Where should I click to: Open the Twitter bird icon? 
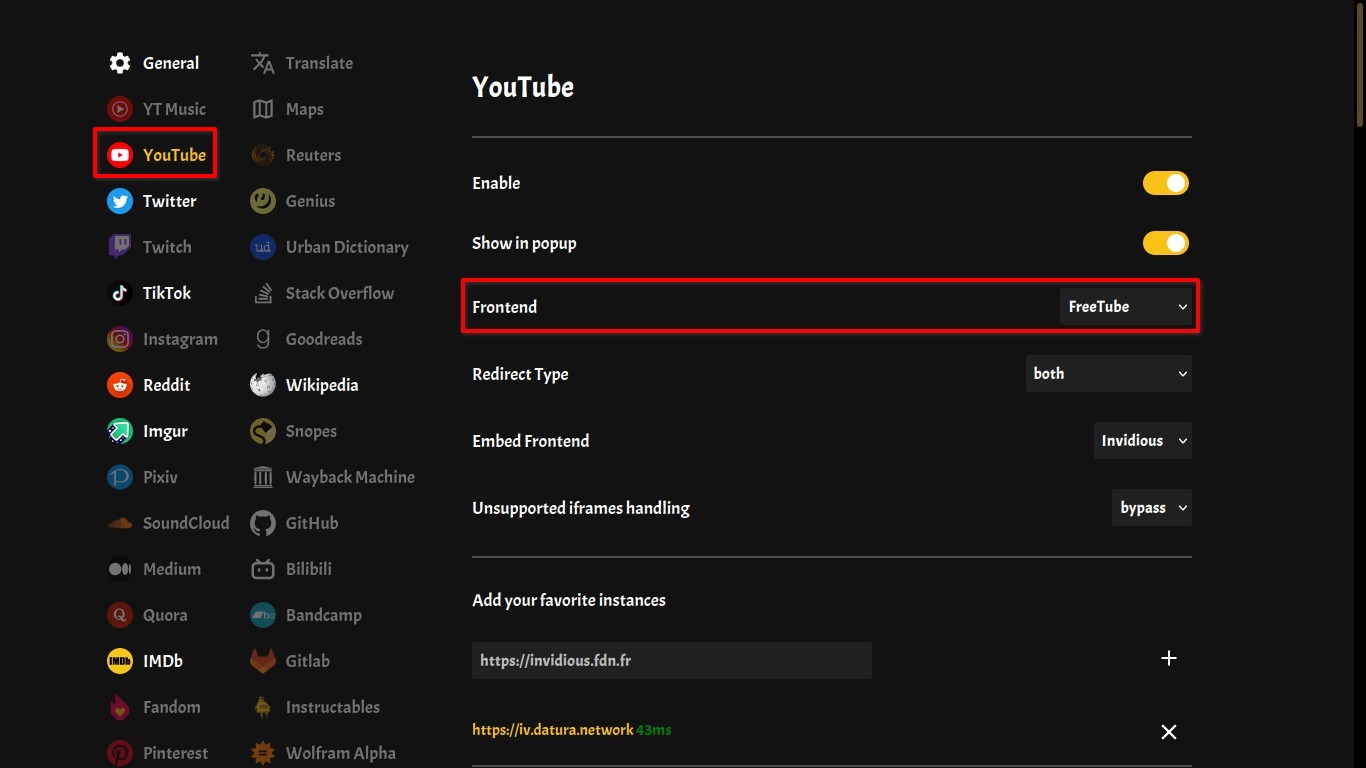[x=120, y=201]
